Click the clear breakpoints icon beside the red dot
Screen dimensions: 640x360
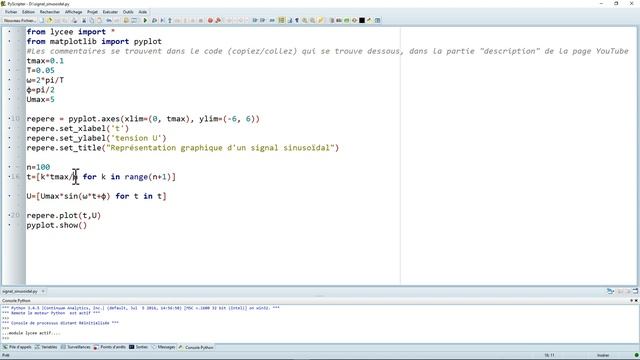click(218, 20)
